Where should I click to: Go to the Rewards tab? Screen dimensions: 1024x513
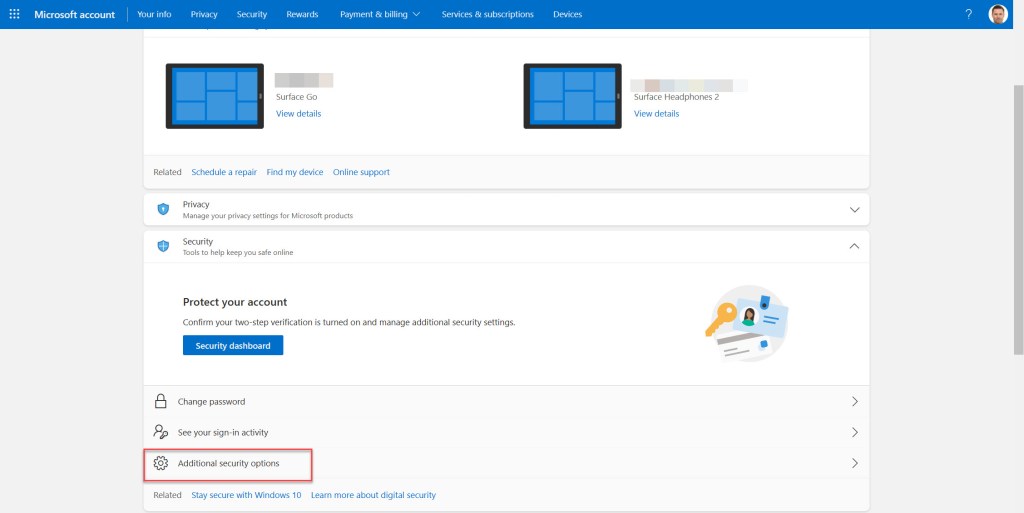click(x=302, y=14)
